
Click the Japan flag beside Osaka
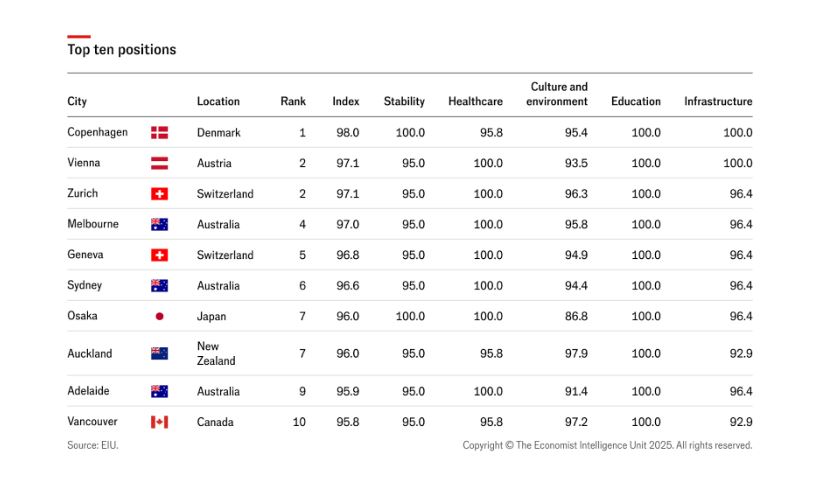[159, 316]
